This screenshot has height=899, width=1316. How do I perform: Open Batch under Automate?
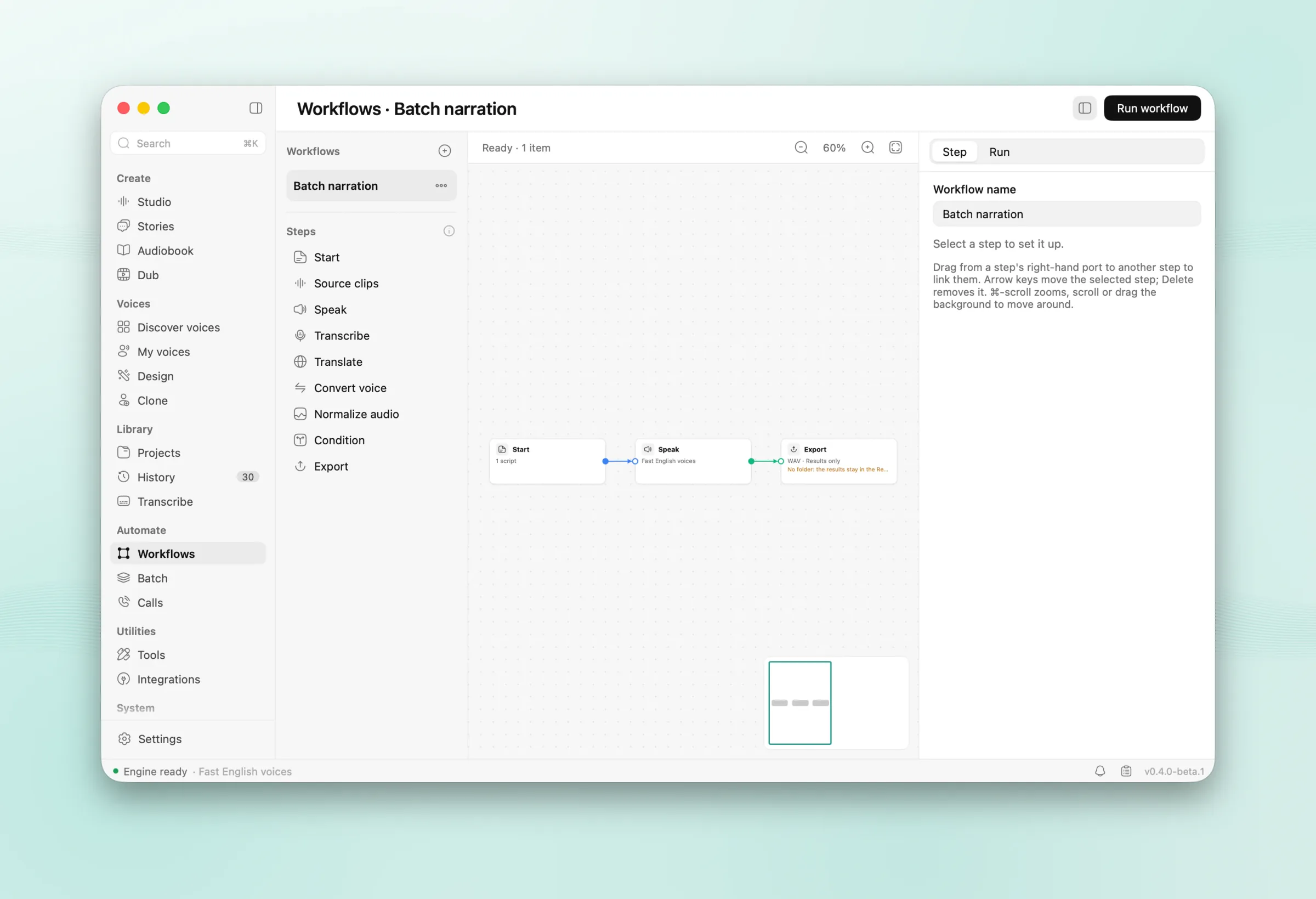(188, 578)
